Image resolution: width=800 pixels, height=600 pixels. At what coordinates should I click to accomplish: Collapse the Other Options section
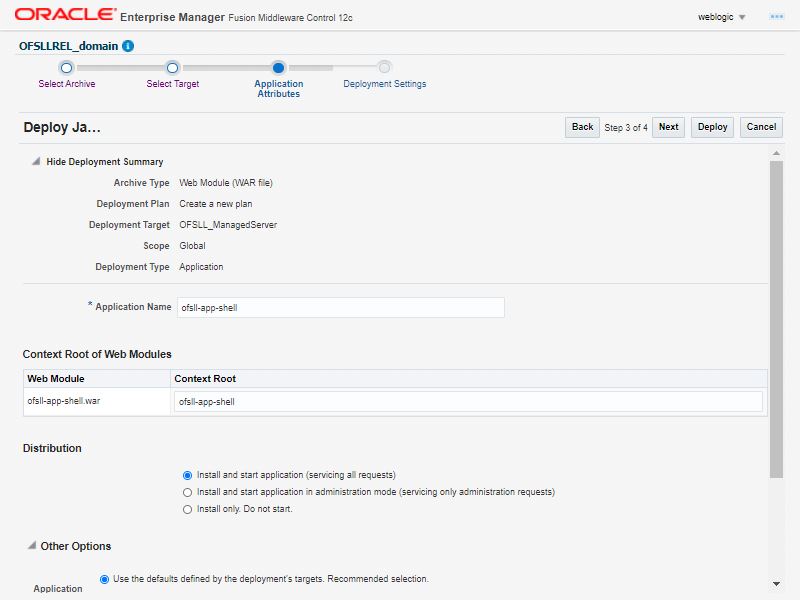pyautogui.click(x=32, y=545)
